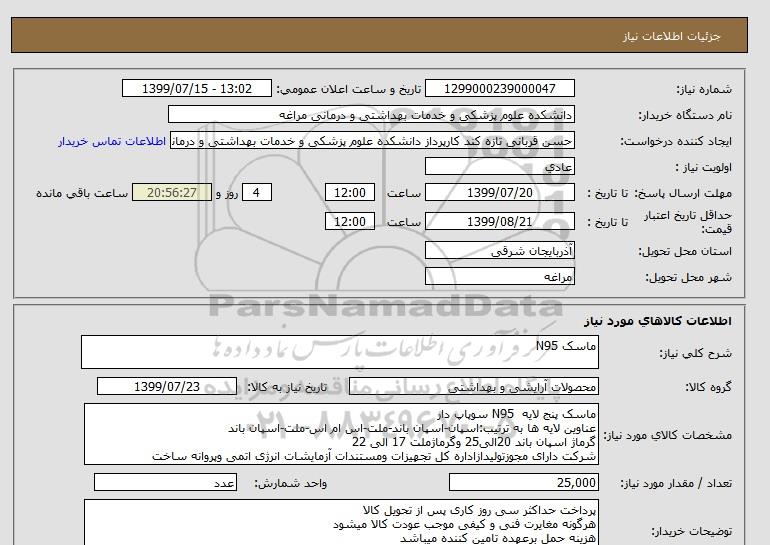Viewport: 770px width, 545px height.
Task: Click label مشخصات کالای مورد نیاز
Action: (667, 435)
